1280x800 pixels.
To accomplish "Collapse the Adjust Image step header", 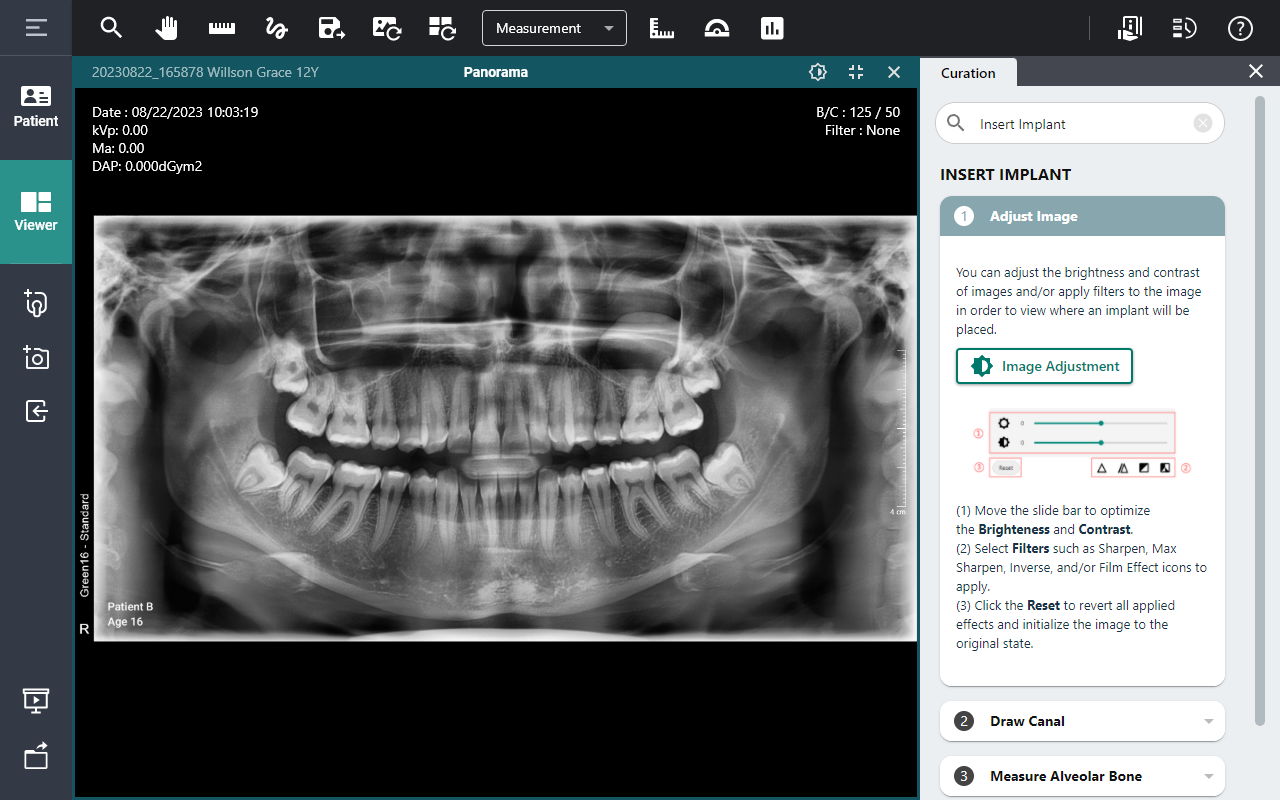I will 1082,216.
